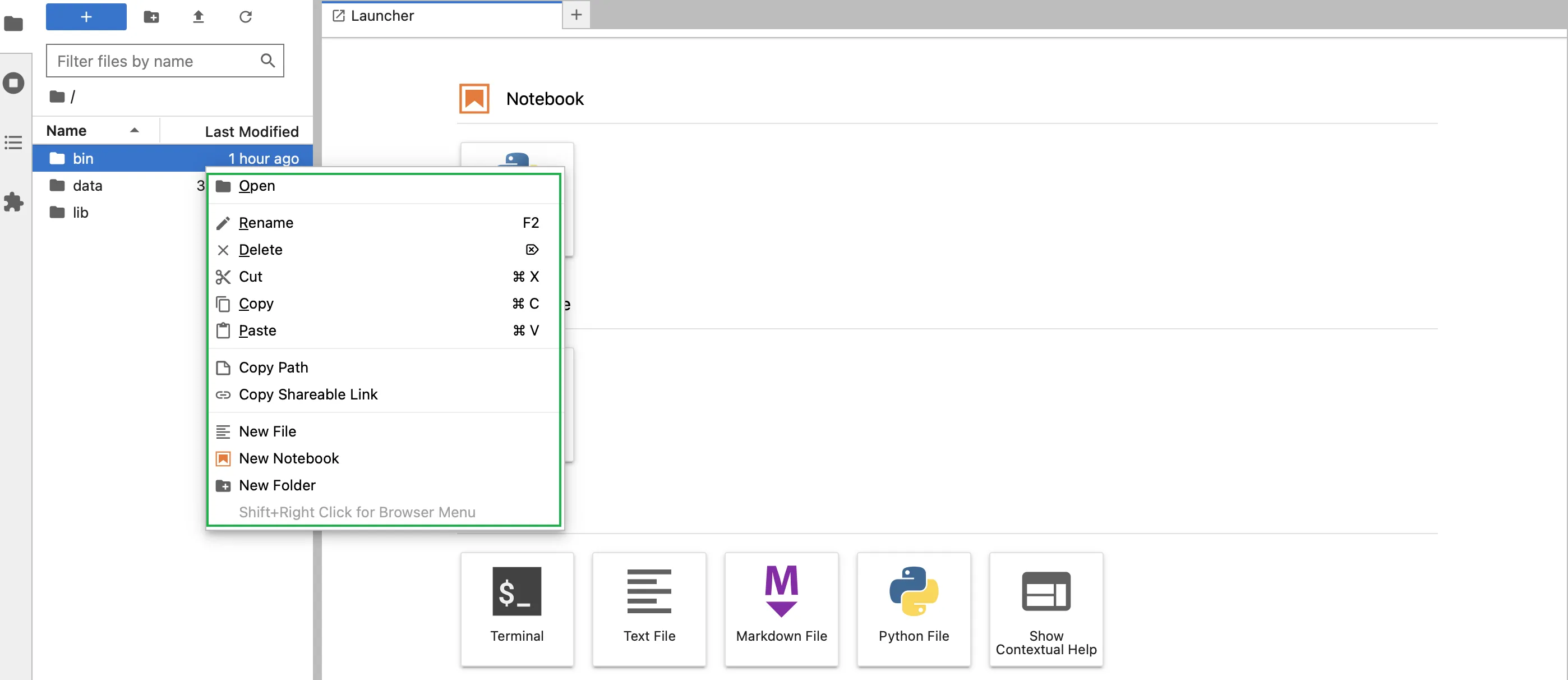This screenshot has width=1568, height=680.
Task: Select Copy Path in context menu
Action: [384, 367]
